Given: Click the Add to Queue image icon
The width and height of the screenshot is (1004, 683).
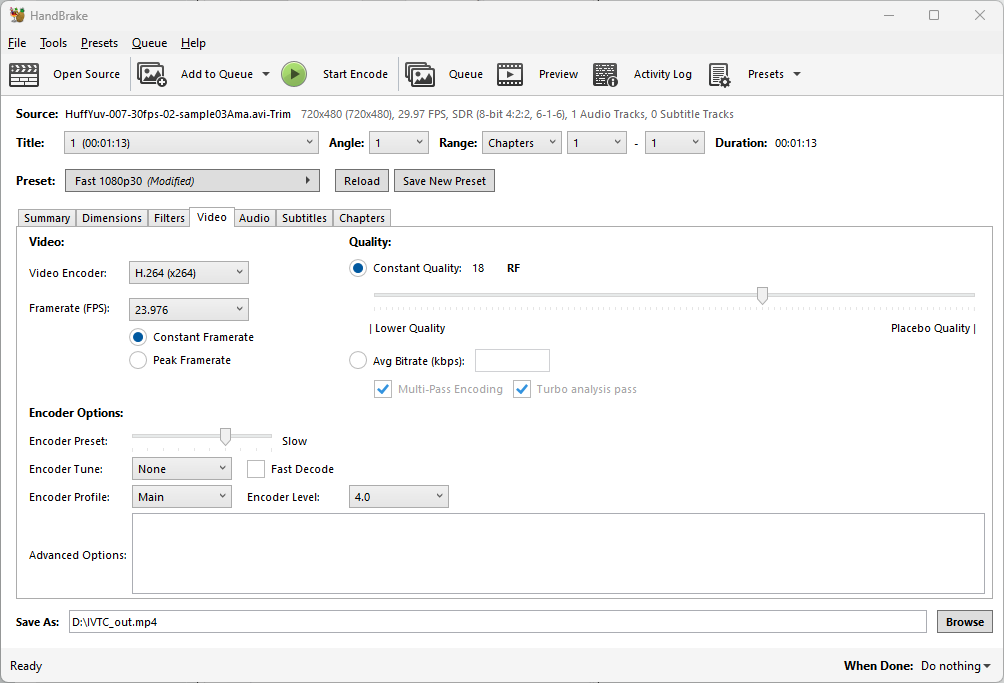Looking at the screenshot, I should 152,74.
